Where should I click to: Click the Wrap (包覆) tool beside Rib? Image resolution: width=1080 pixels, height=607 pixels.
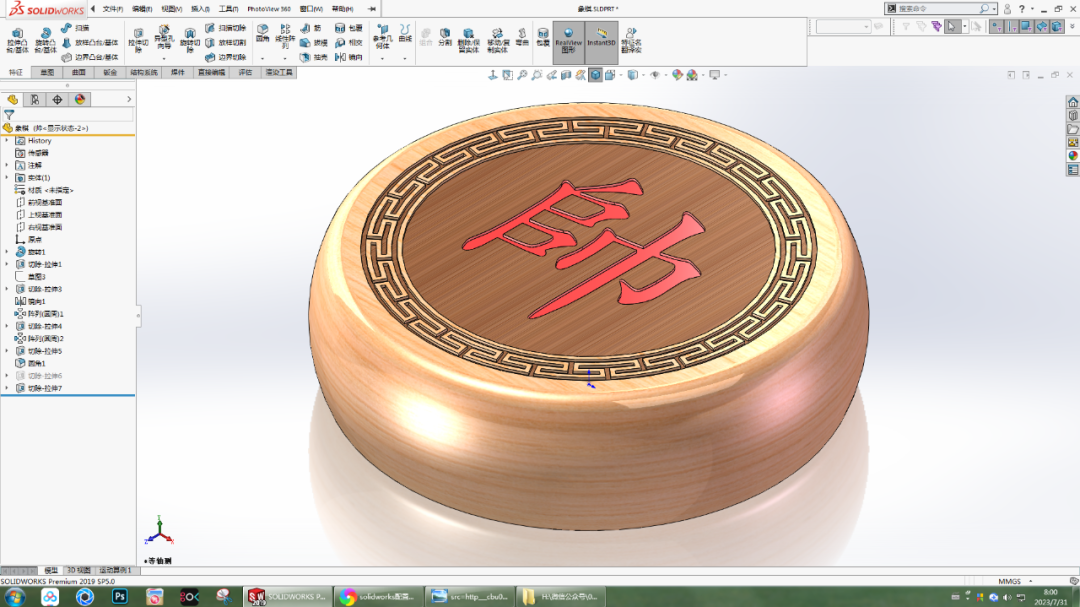pyautogui.click(x=349, y=28)
